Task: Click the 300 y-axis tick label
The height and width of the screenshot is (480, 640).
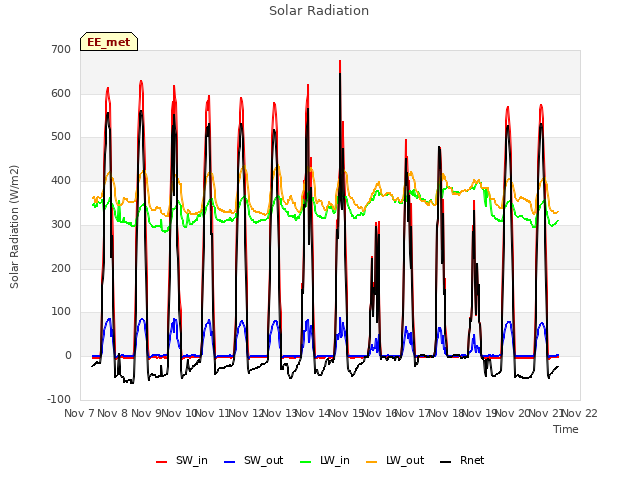Action: [x=61, y=224]
